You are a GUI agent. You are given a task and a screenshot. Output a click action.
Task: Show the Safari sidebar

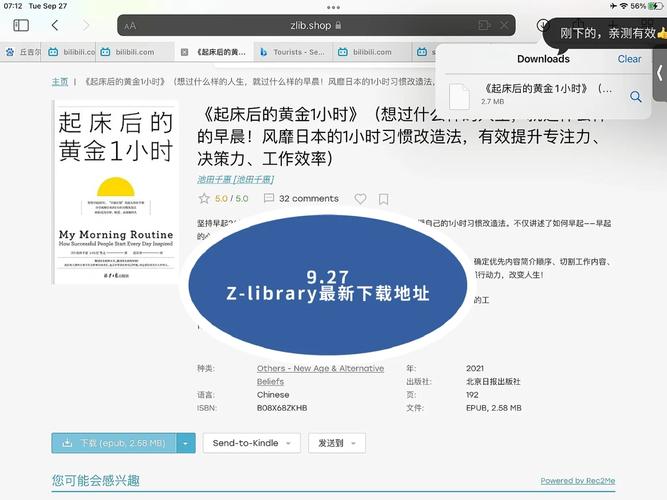21,25
